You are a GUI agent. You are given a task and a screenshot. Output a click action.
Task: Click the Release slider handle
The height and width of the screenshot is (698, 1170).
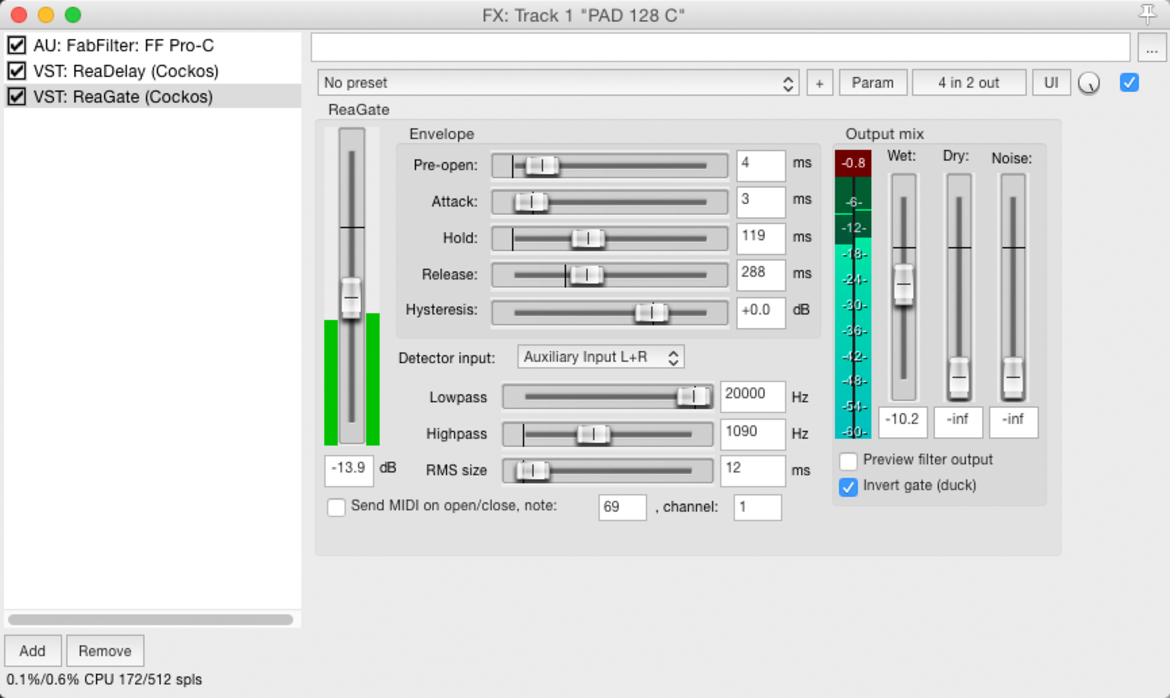tap(586, 275)
